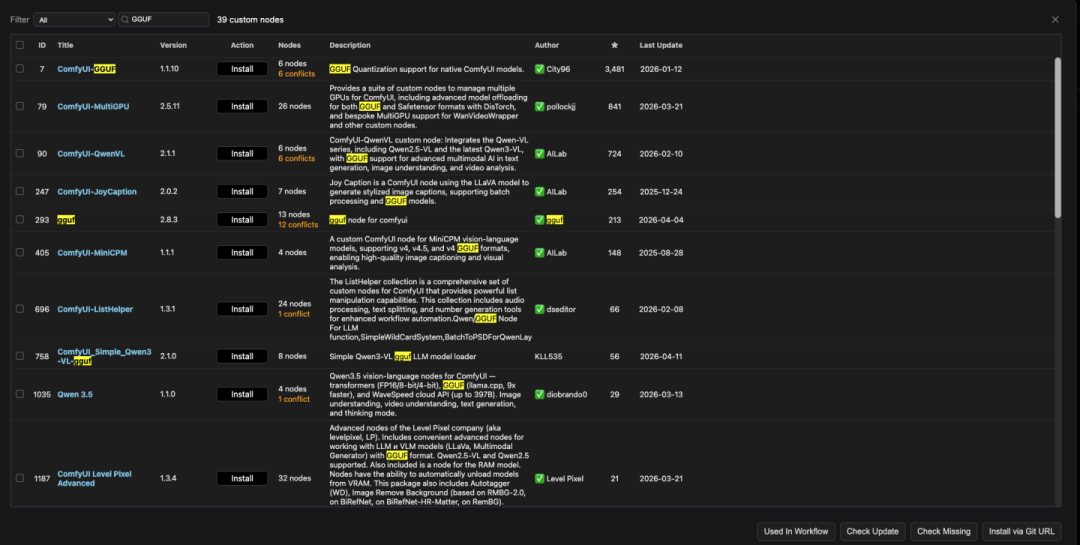
Task: Install the ComfyUI-JoyCaption node
Action: tap(242, 191)
